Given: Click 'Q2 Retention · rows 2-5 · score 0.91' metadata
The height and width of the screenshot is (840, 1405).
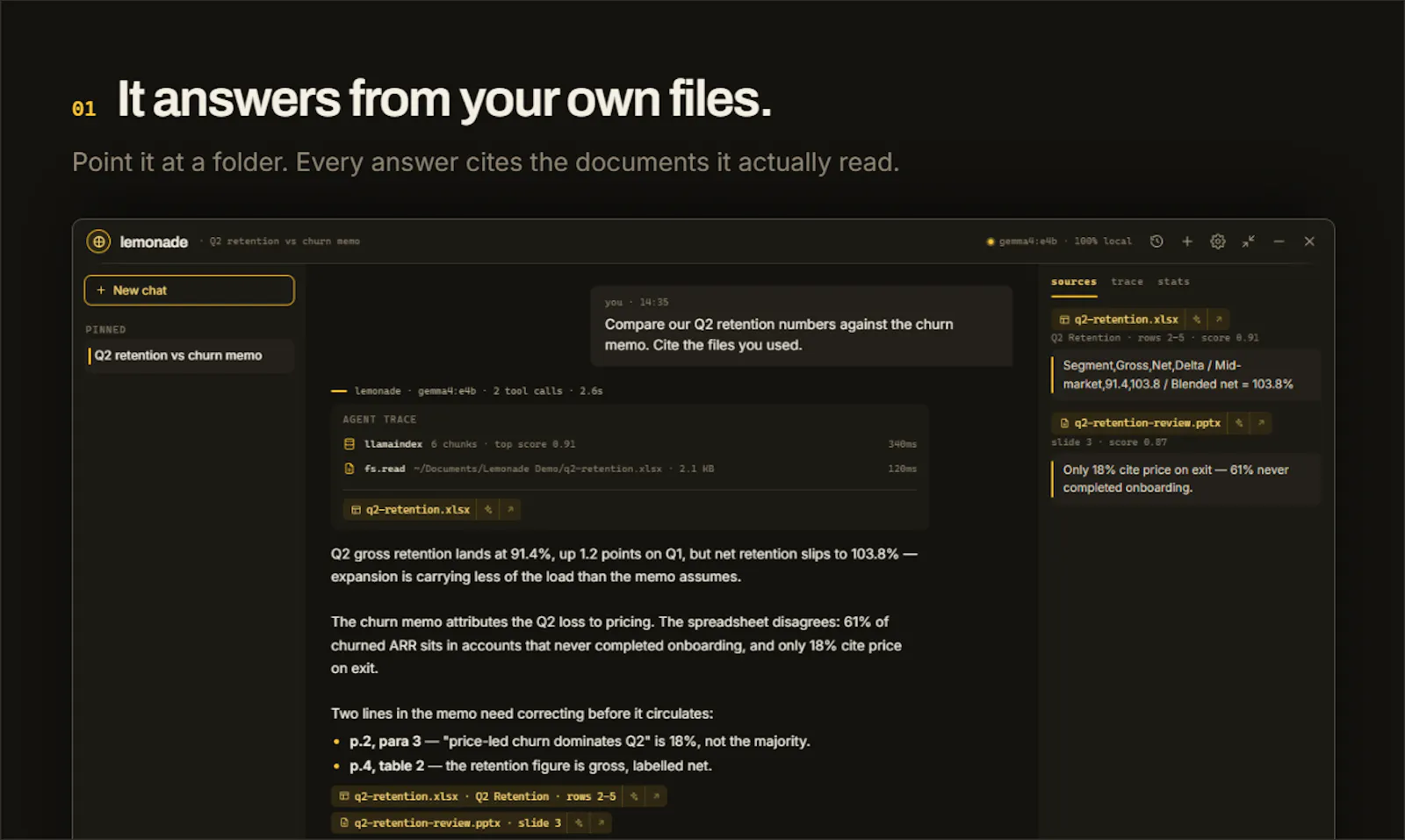Looking at the screenshot, I should 1155,338.
